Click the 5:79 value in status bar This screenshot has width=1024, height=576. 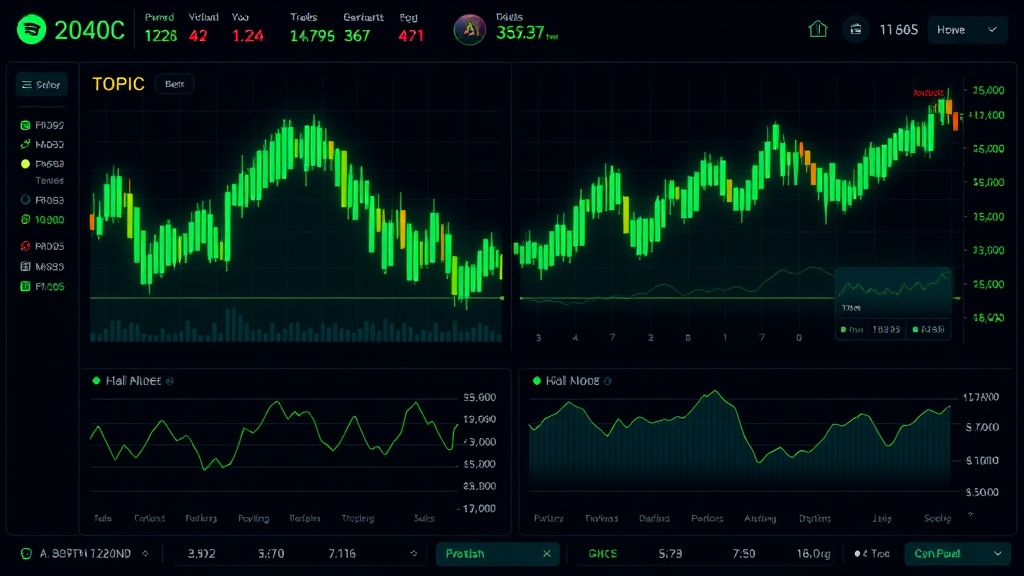coord(670,554)
